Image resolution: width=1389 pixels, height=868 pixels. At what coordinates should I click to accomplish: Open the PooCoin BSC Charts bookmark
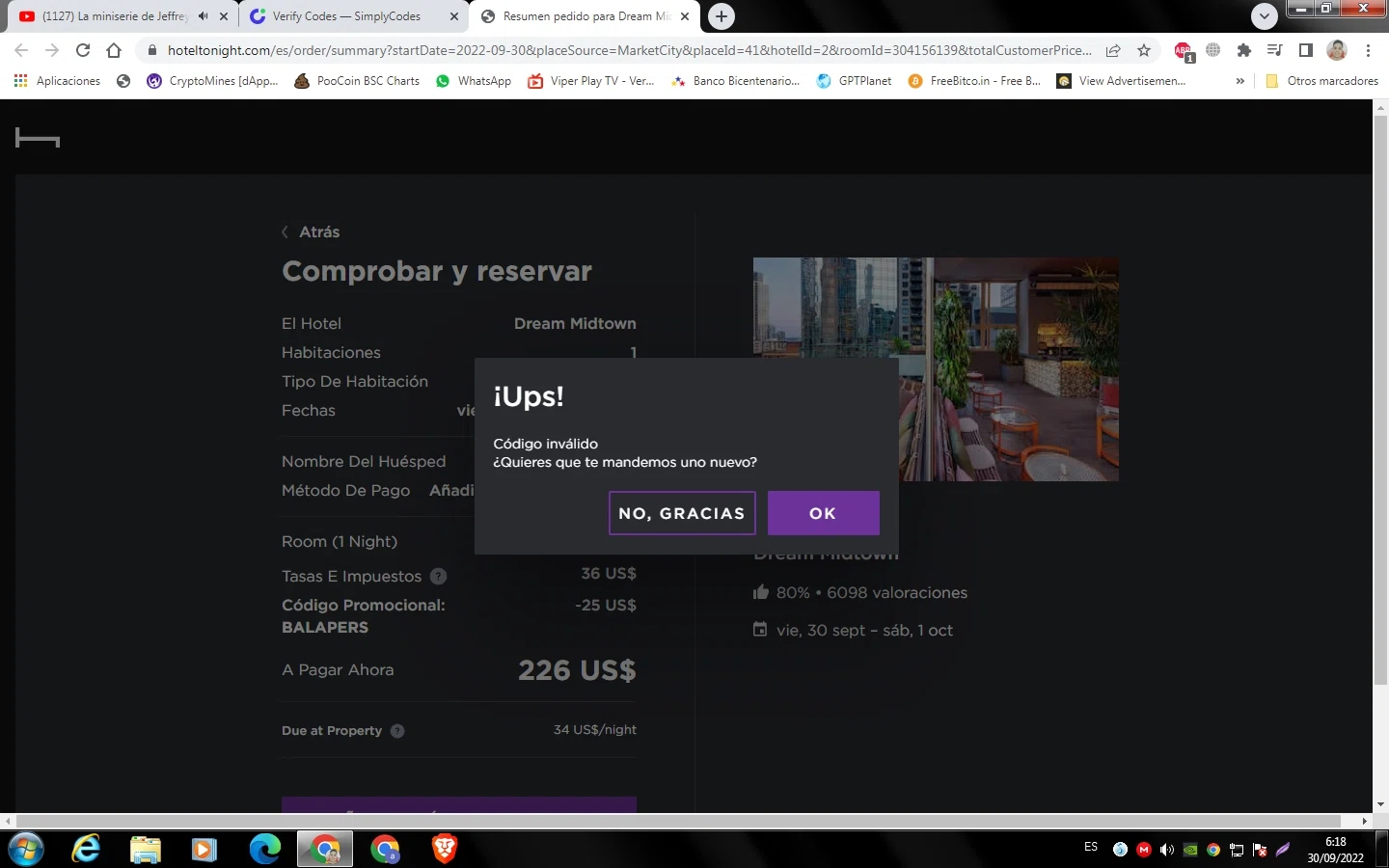[357, 81]
